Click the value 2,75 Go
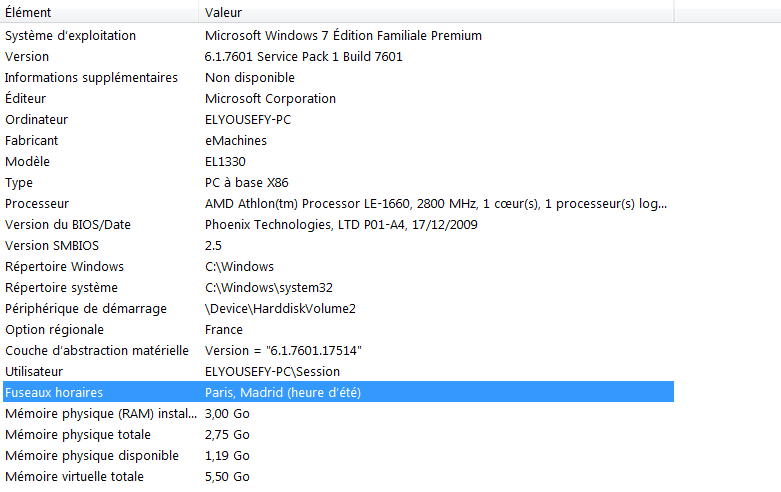Viewport: 781px width, 492px height. coord(227,435)
